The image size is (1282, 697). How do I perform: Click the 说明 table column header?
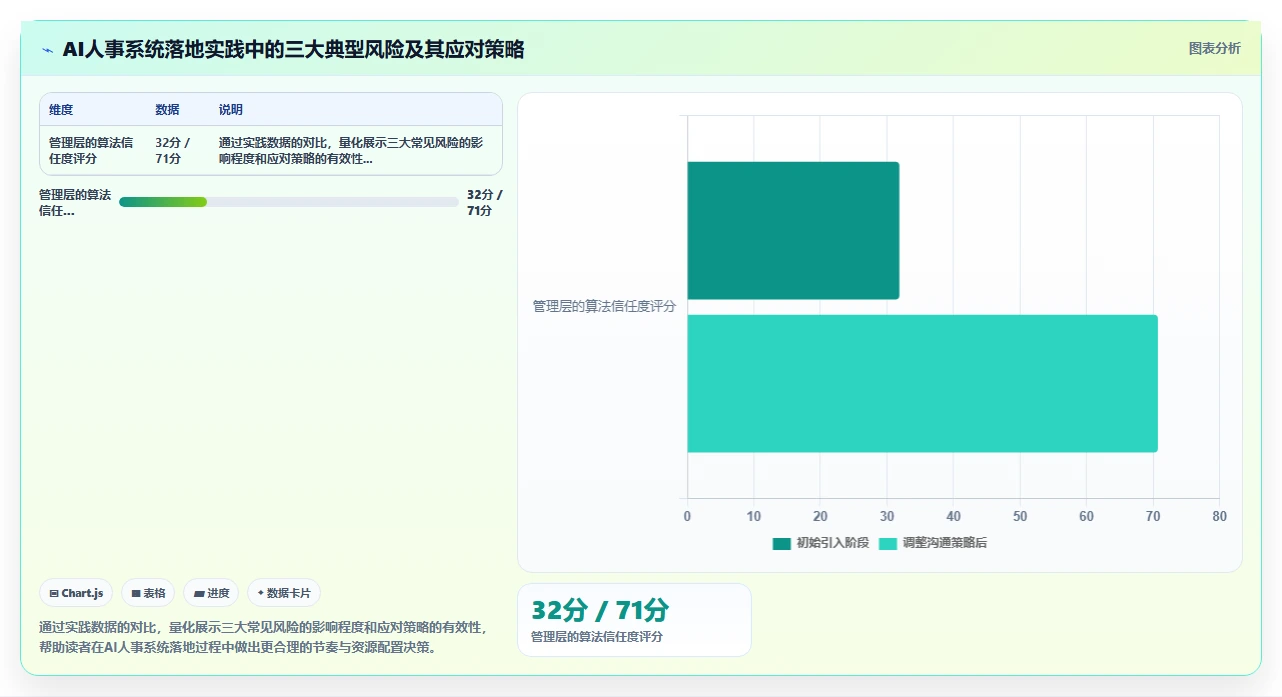point(231,110)
